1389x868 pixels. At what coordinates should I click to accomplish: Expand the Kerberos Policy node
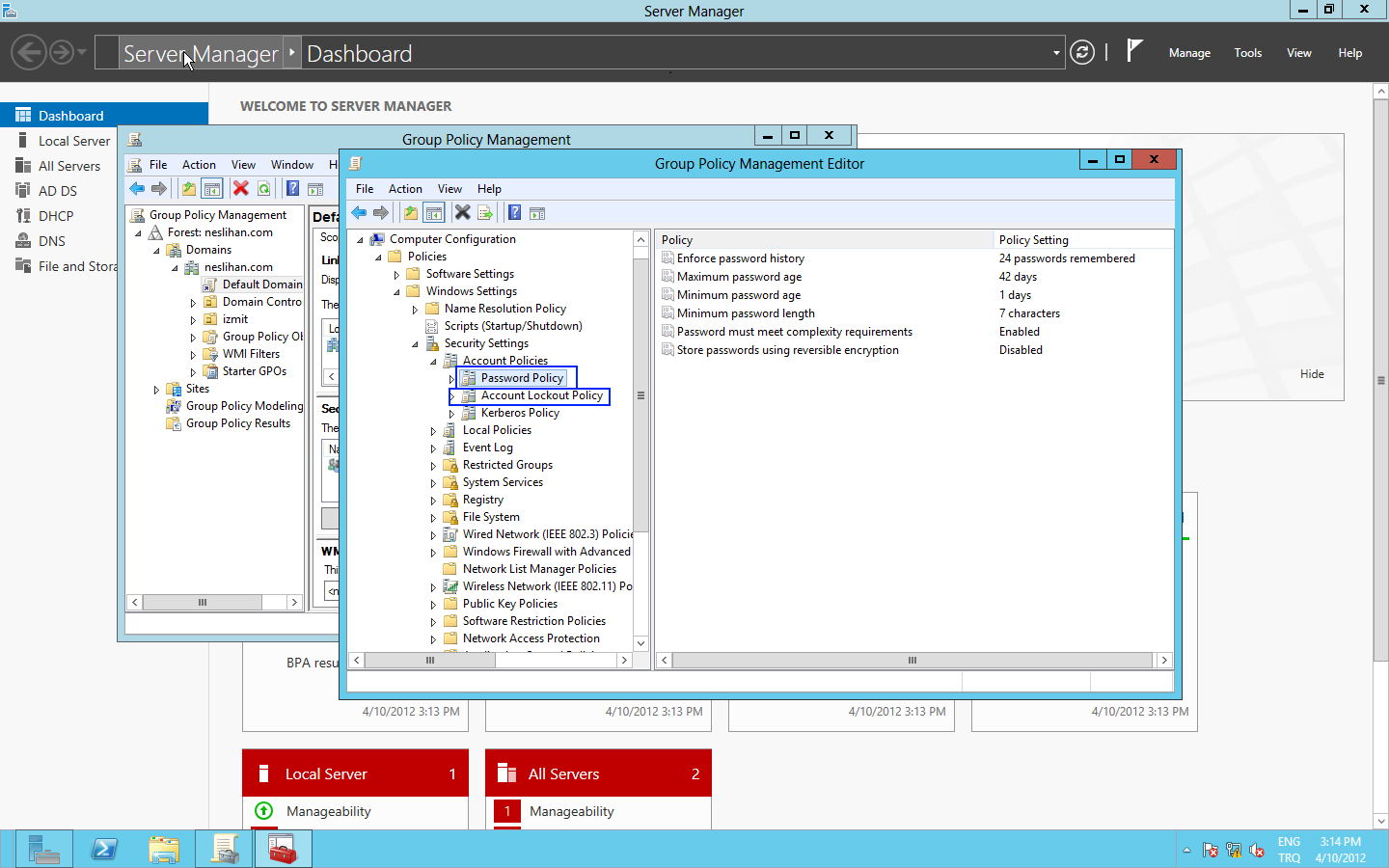pos(451,414)
